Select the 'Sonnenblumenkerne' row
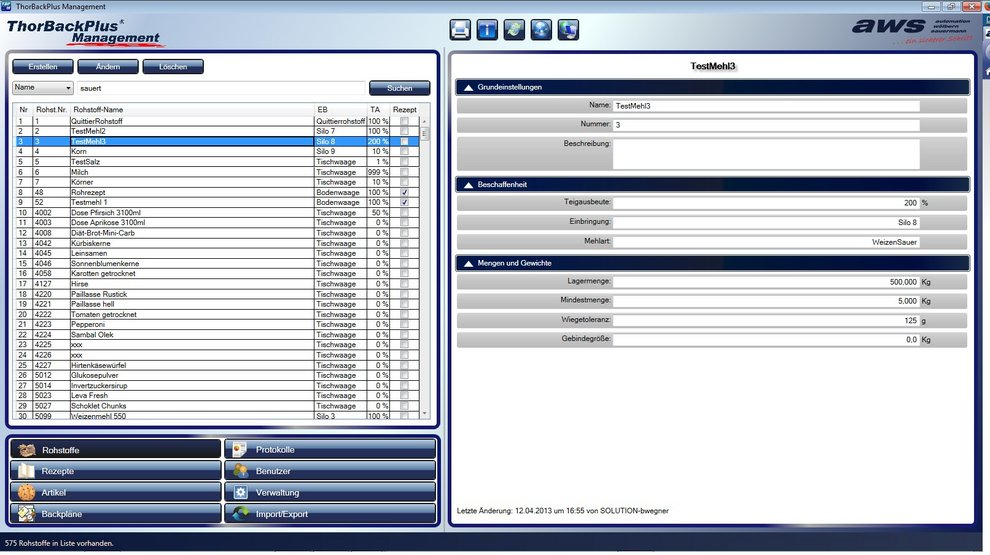This screenshot has width=990, height=555. point(217,263)
